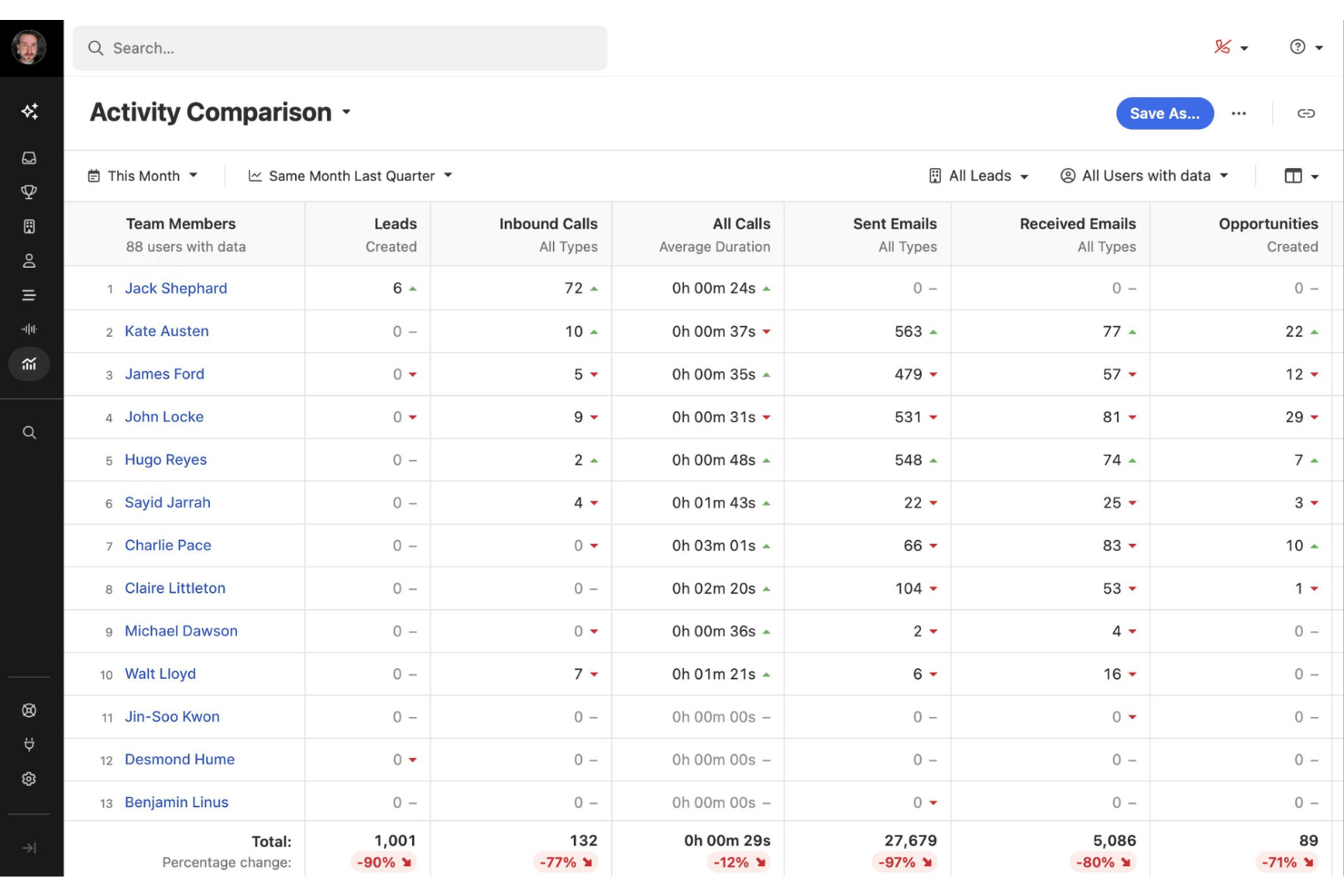The height and width of the screenshot is (896, 1344).
Task: Open the list Workflows icon in sidebar
Action: 29,295
